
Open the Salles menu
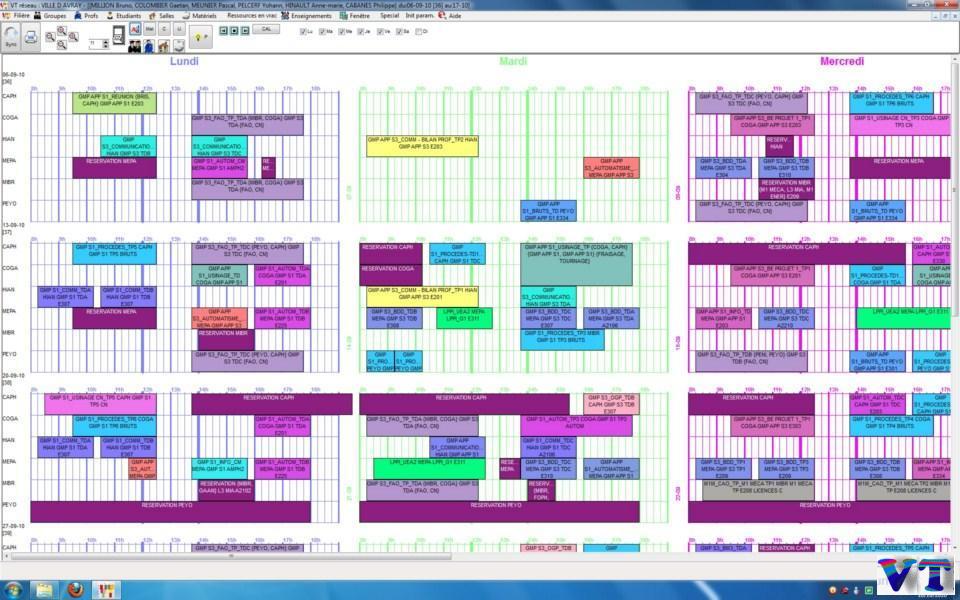pos(162,16)
